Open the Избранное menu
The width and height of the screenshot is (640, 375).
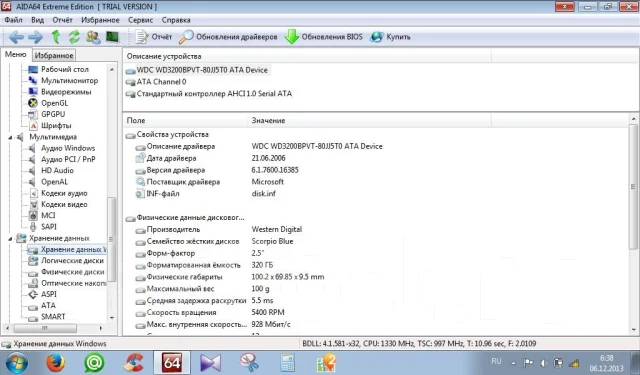click(100, 20)
